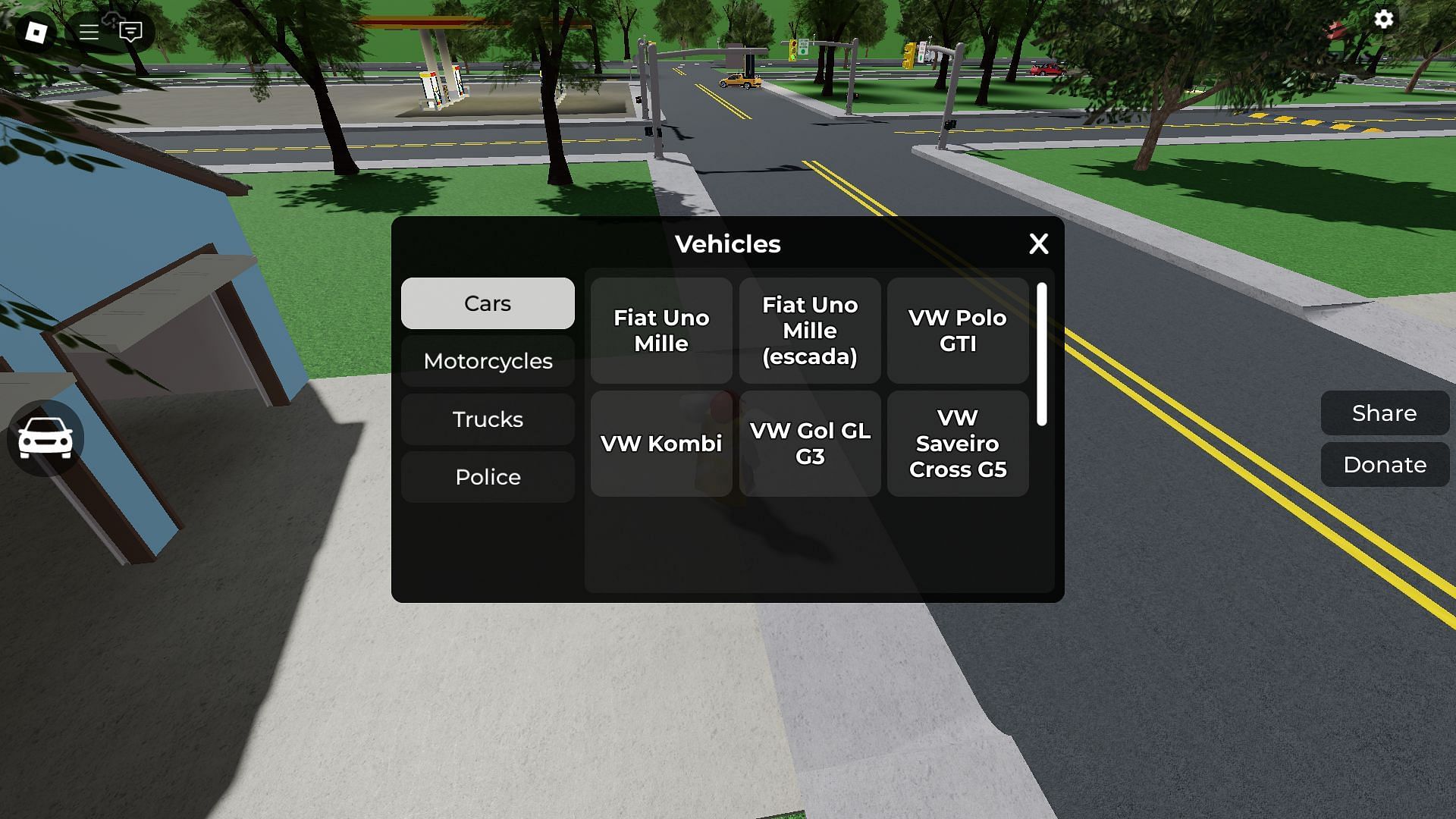Select the VW Polo GTI car
Image resolution: width=1456 pixels, height=819 pixels.
tap(957, 330)
